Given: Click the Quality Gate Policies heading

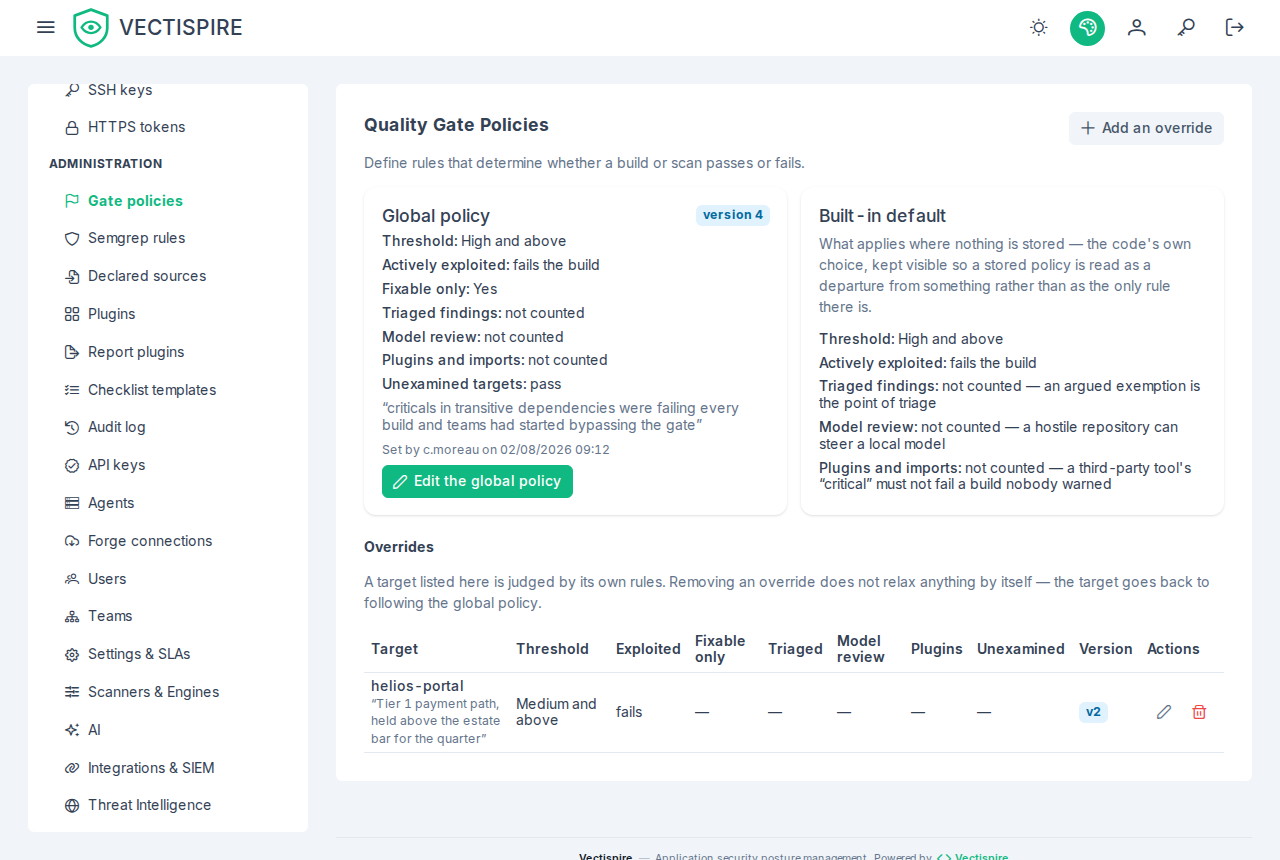Looking at the screenshot, I should point(456,125).
